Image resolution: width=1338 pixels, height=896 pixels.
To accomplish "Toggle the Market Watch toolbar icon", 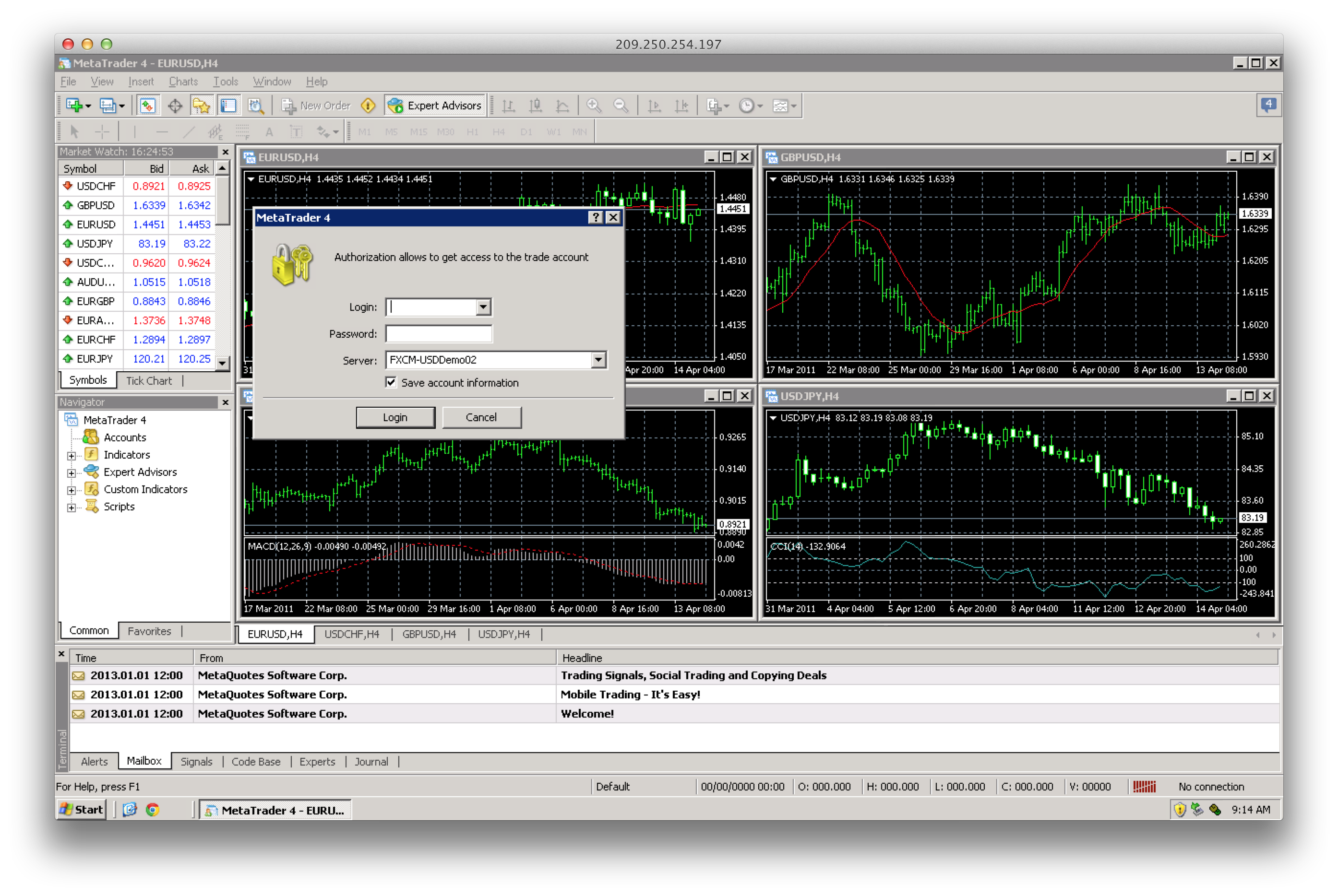I will click(147, 106).
